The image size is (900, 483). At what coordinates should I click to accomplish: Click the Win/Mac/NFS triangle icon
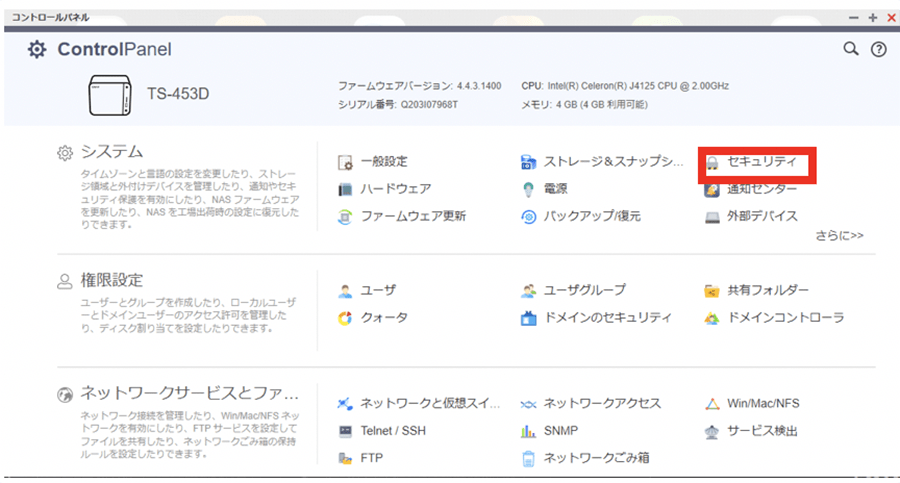(712, 404)
